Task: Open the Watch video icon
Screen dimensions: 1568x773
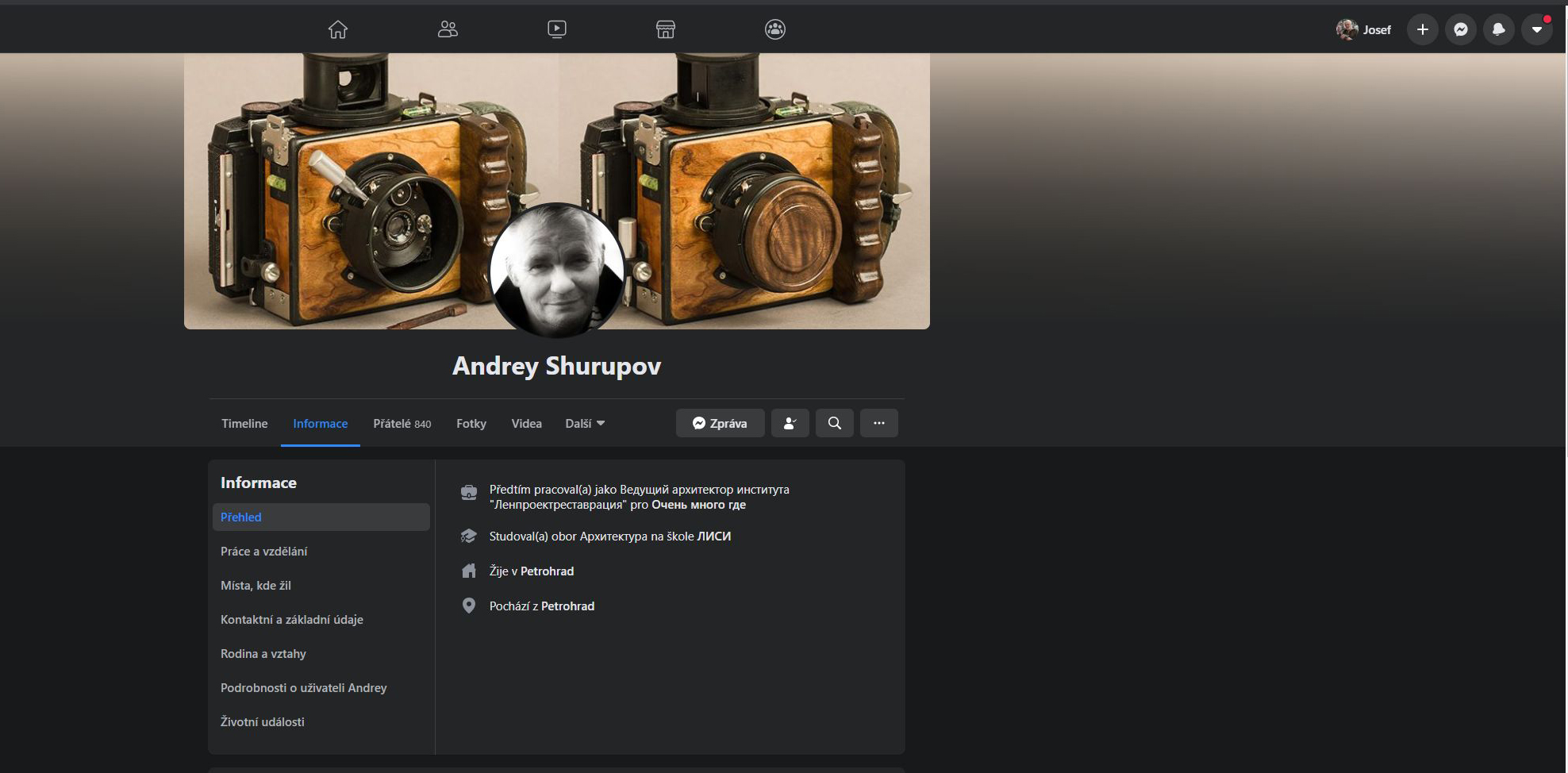Action: coord(557,29)
